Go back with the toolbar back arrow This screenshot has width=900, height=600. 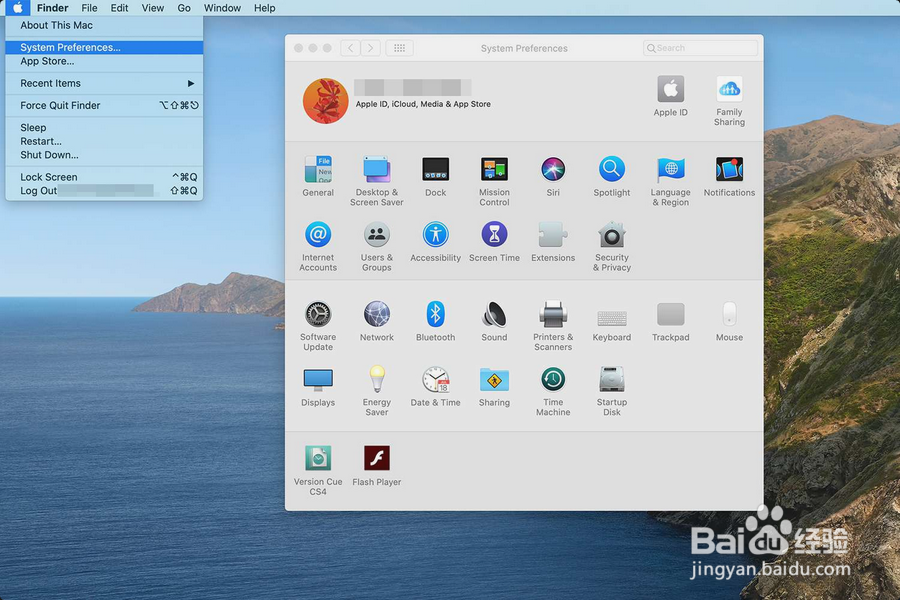pyautogui.click(x=350, y=48)
